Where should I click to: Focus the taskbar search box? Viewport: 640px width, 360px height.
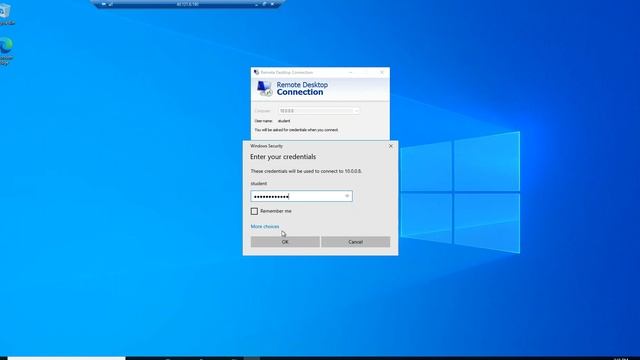pyautogui.click(x=67, y=358)
